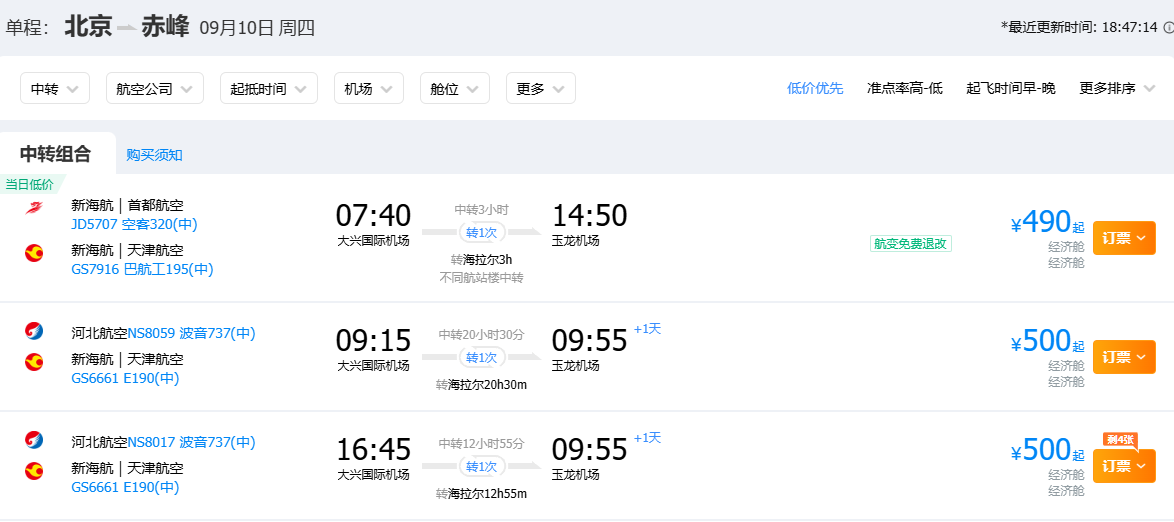
Task: Open the 购买须知 link
Action: click(154, 155)
